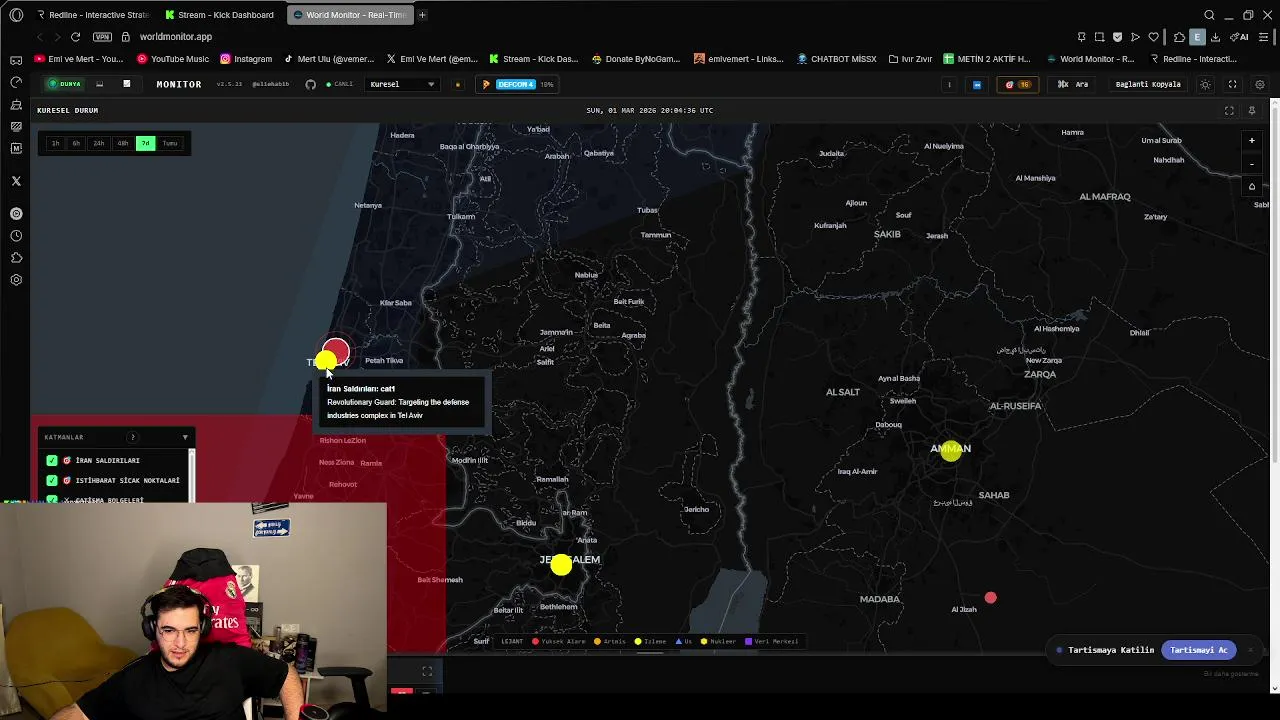Open the browser downloads icon
This screenshot has width=1280, height=720.
1215,37
